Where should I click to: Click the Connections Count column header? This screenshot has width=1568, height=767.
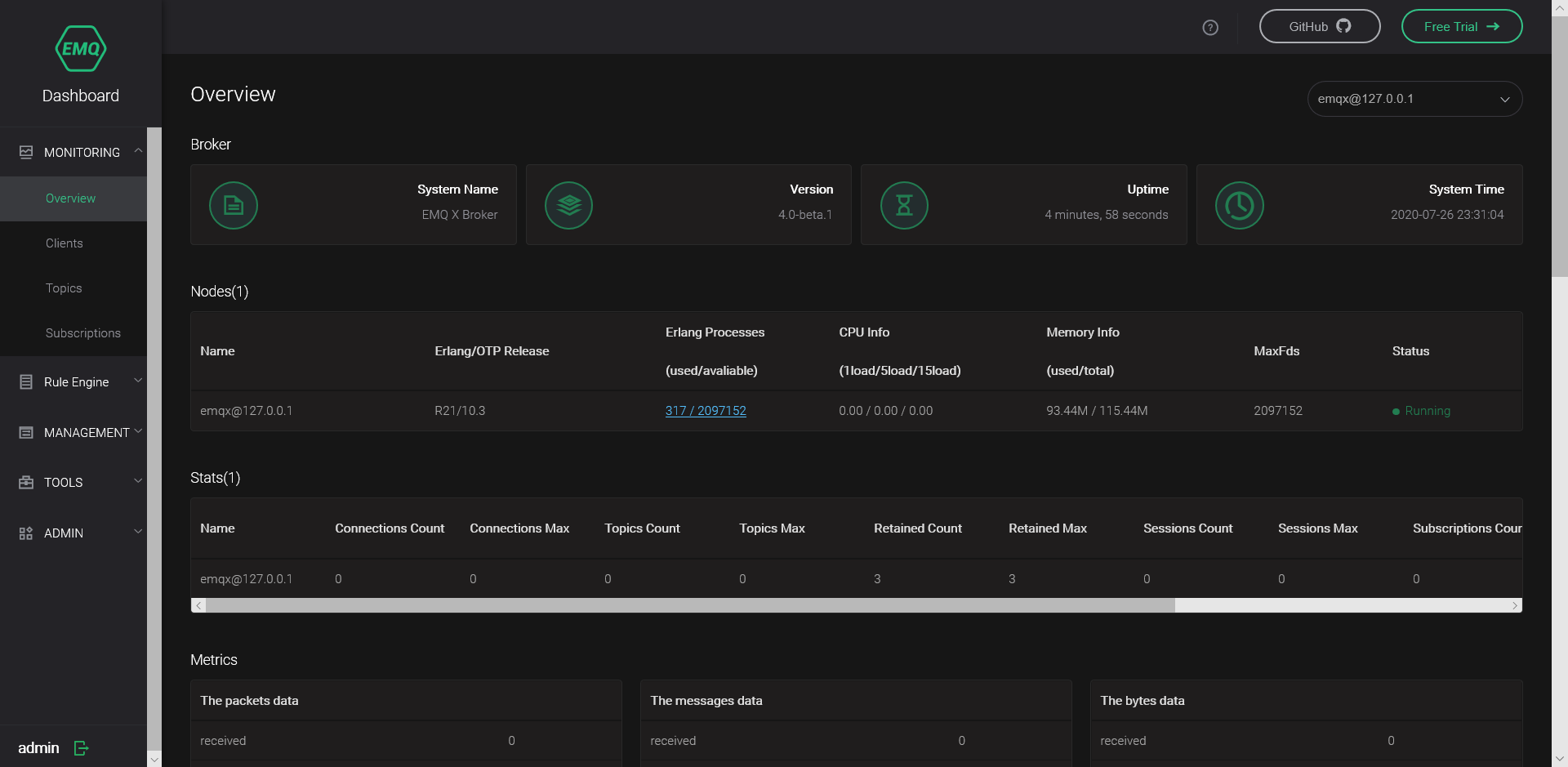(390, 528)
